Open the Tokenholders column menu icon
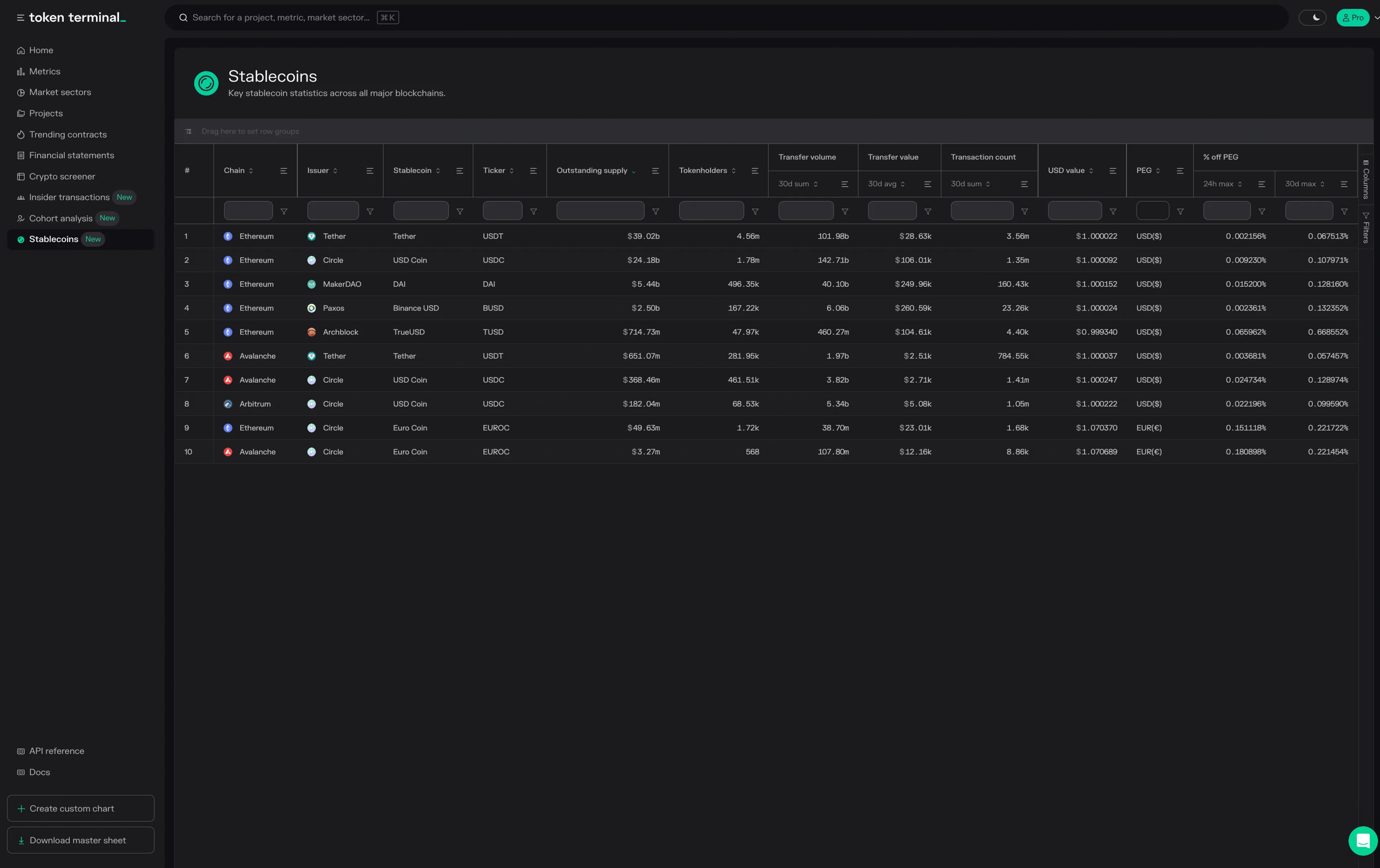Screen dimensions: 1380x868 pos(755,171)
